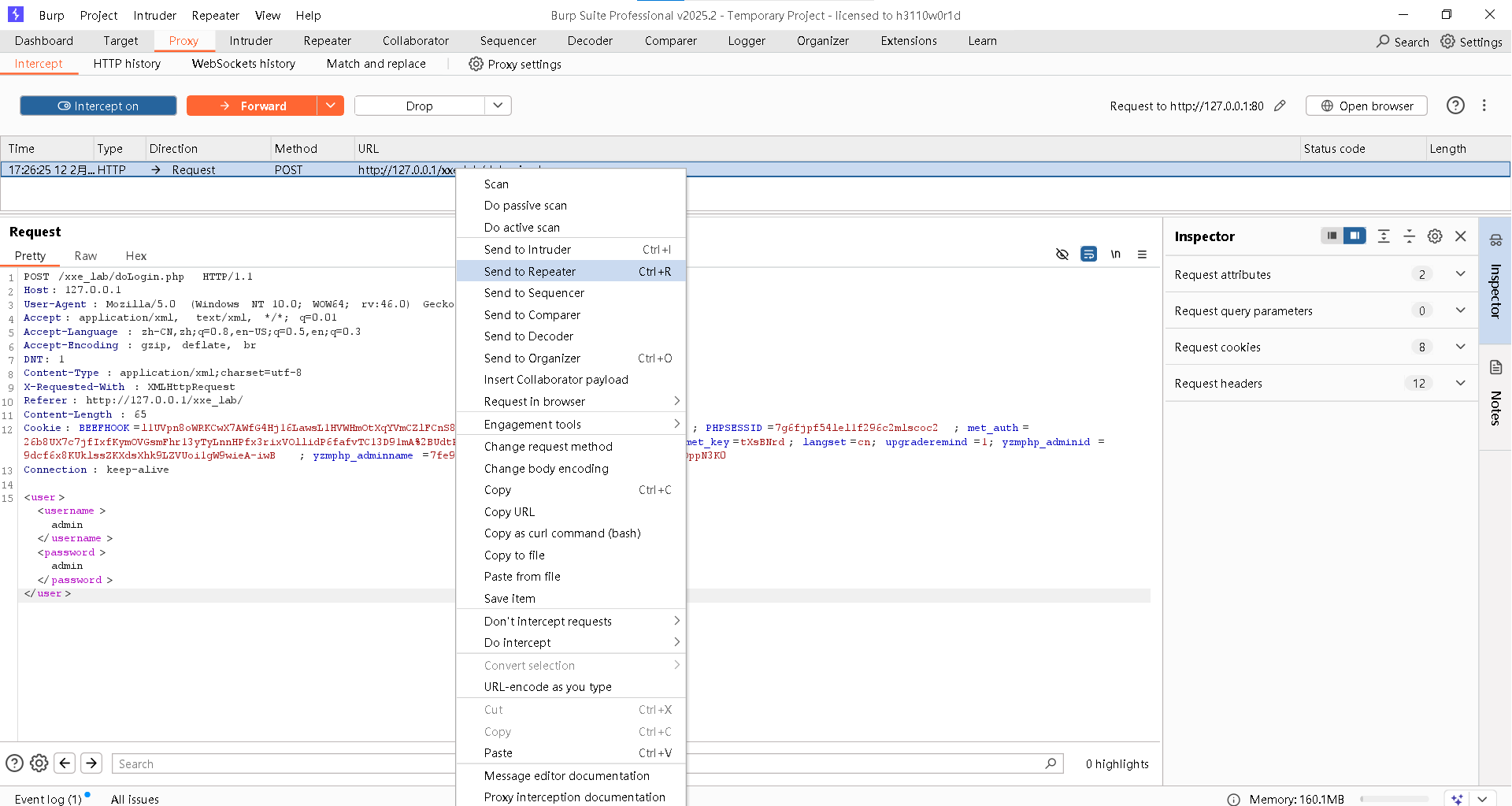Click the memory info icon

point(1233,799)
